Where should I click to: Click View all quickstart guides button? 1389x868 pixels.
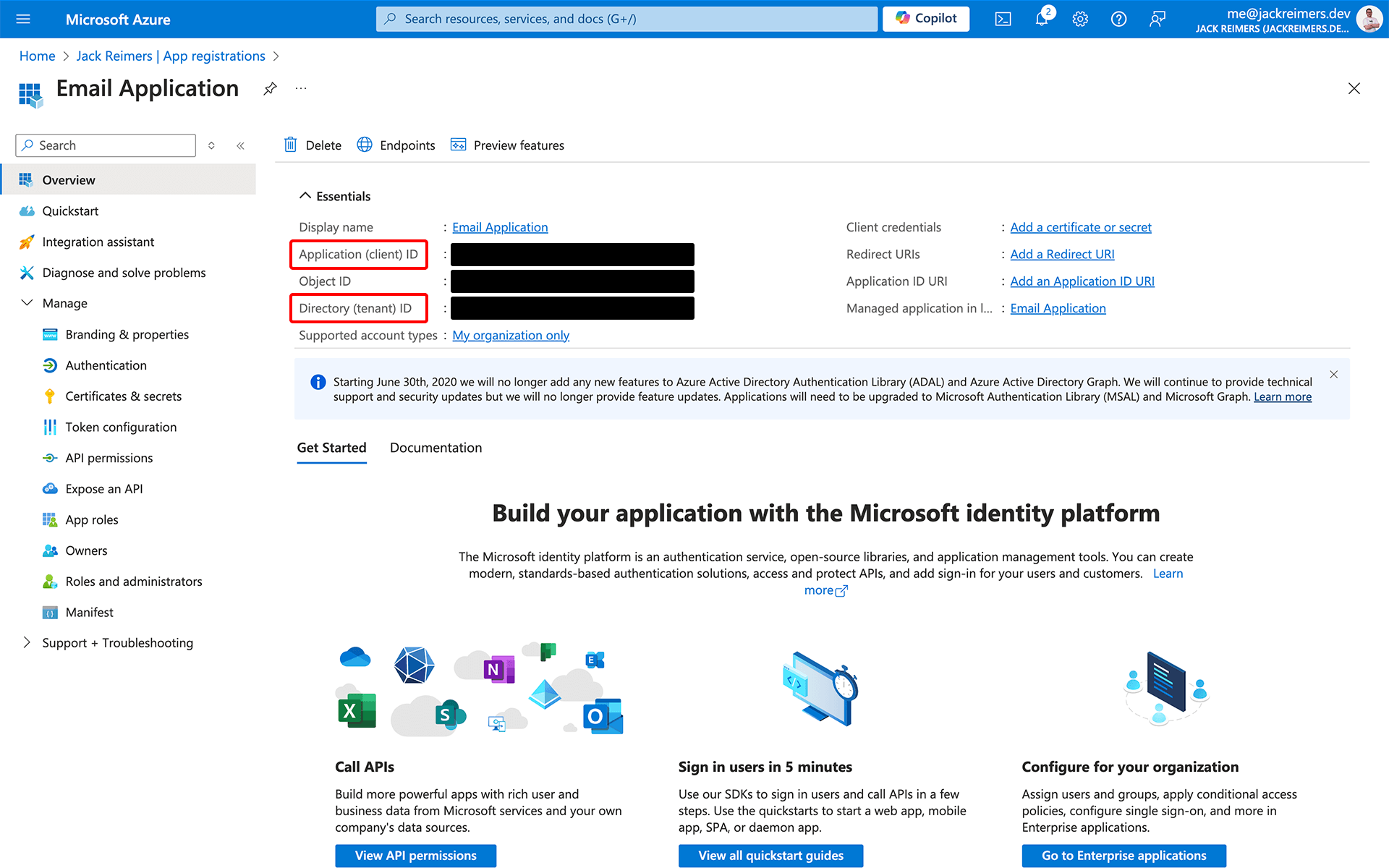tap(770, 856)
